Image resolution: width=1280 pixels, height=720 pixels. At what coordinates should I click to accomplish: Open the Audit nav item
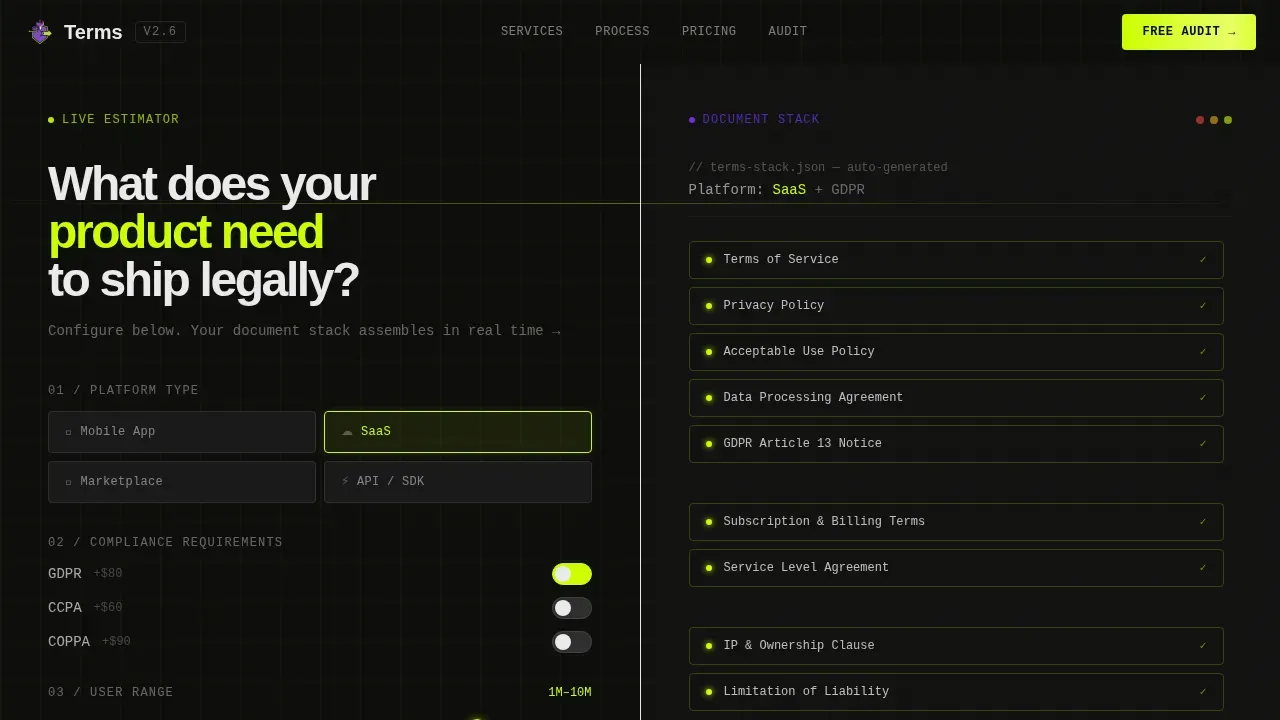tap(788, 32)
